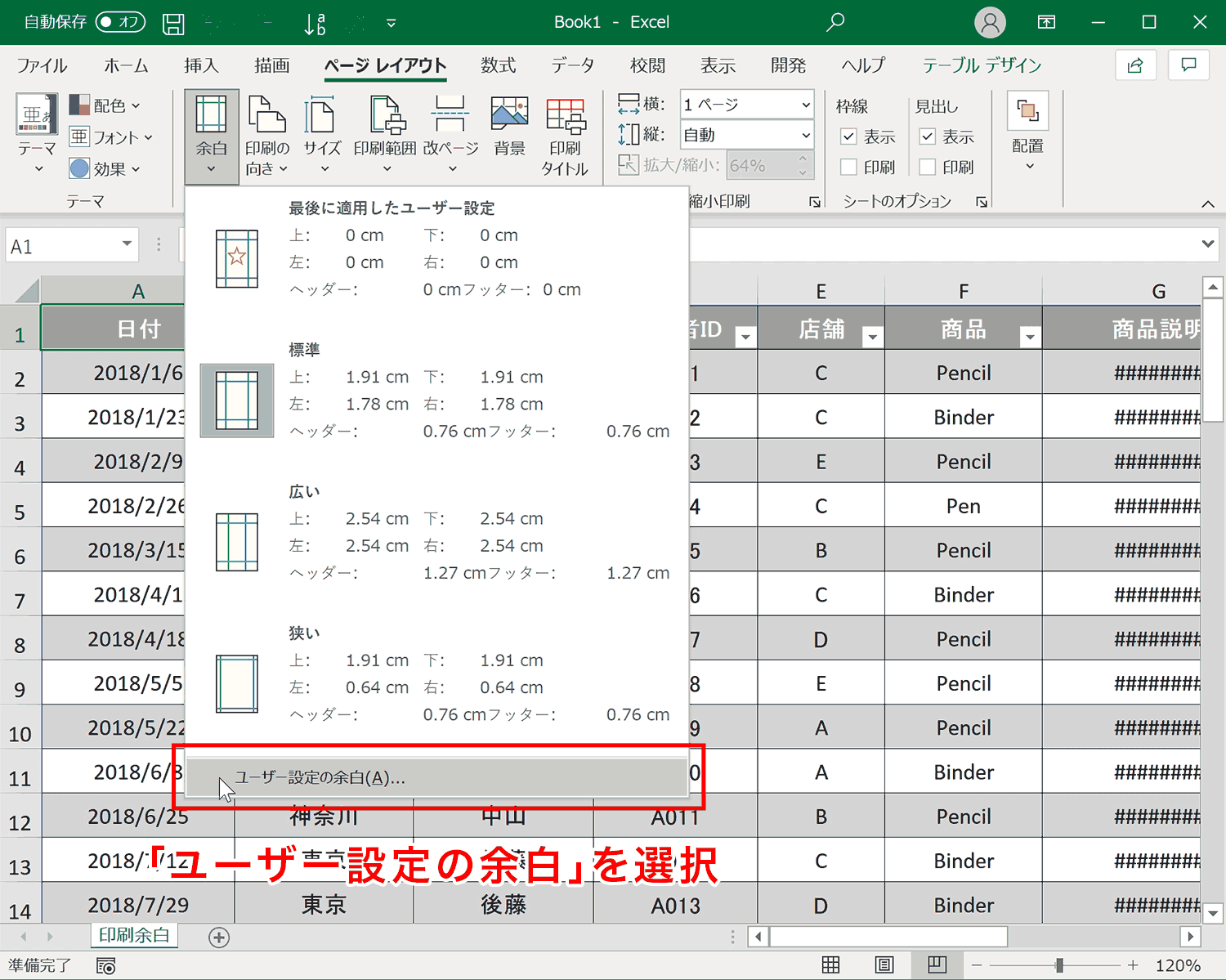Uncheck 見出し 表示 headings view checkbox

pyautogui.click(x=928, y=136)
